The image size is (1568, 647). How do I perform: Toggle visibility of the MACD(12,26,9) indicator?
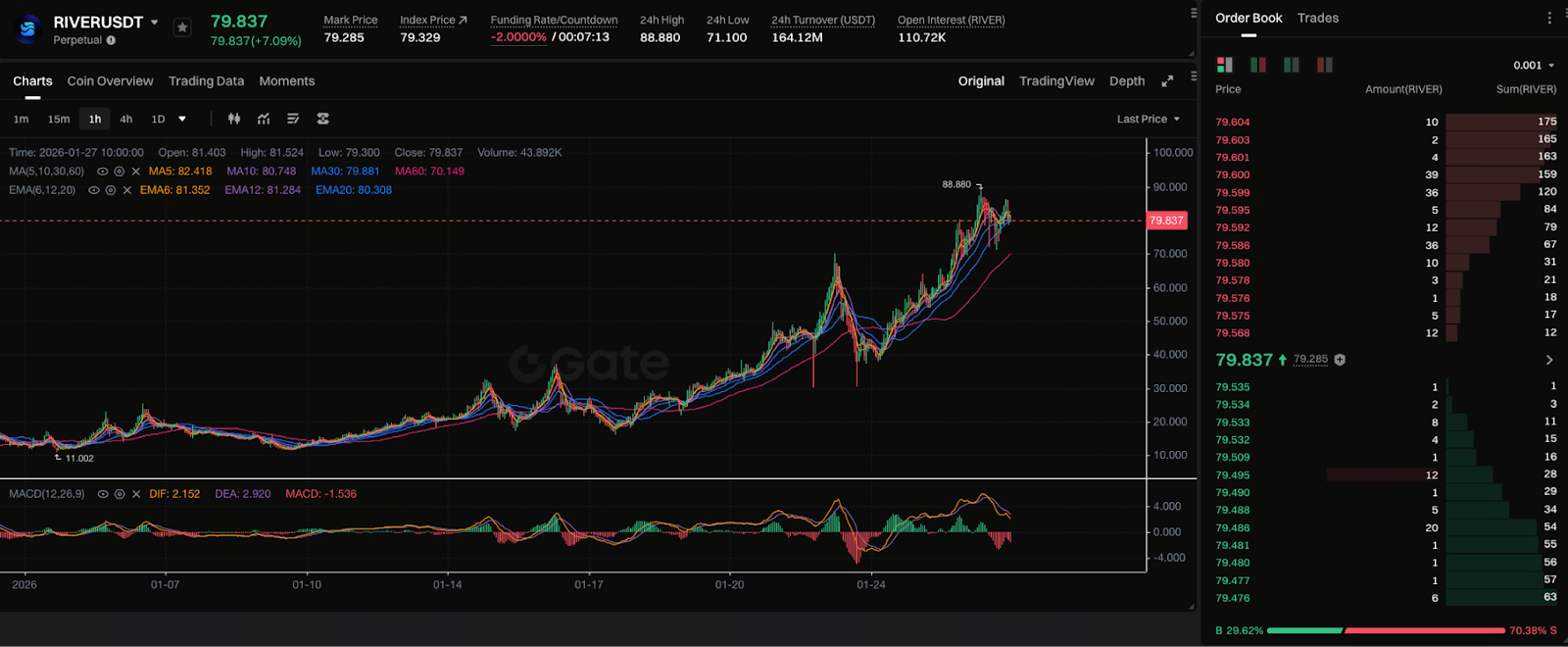click(103, 494)
